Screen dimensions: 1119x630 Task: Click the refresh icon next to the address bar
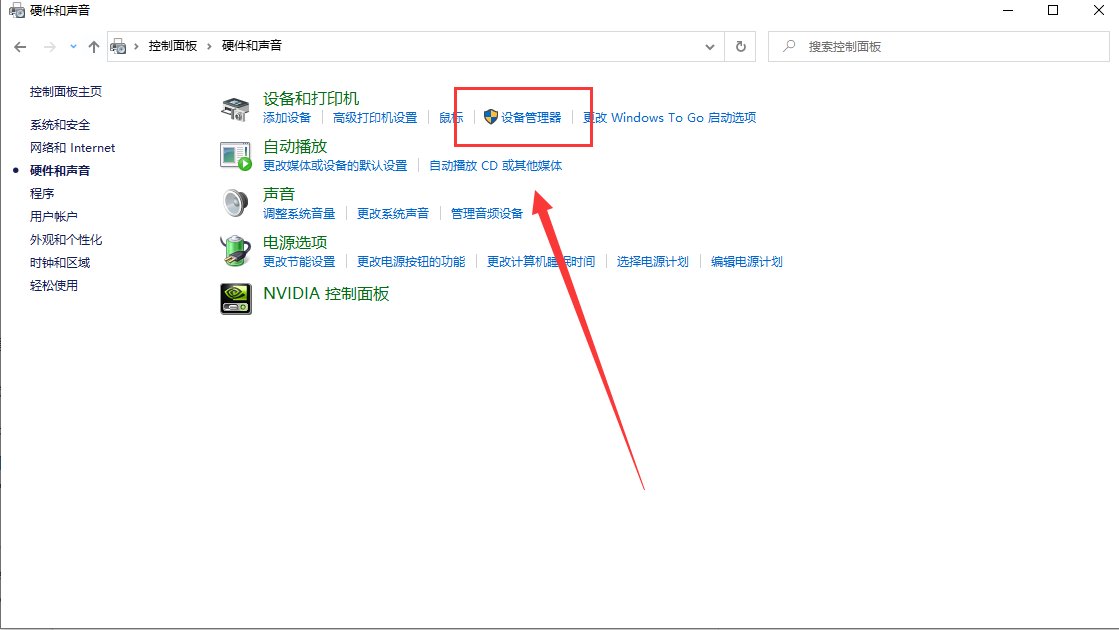(x=741, y=46)
